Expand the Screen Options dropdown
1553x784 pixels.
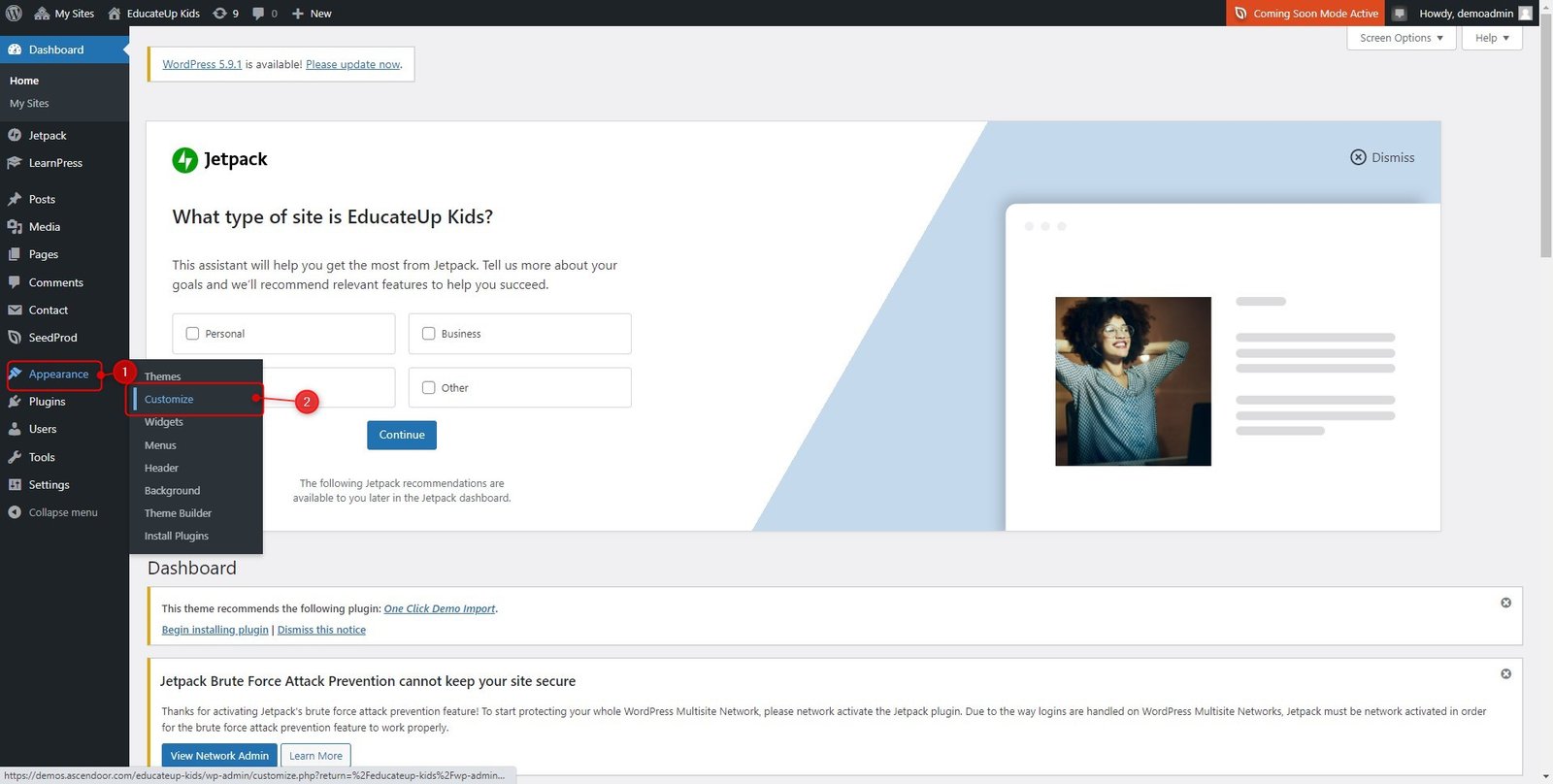click(x=1401, y=38)
